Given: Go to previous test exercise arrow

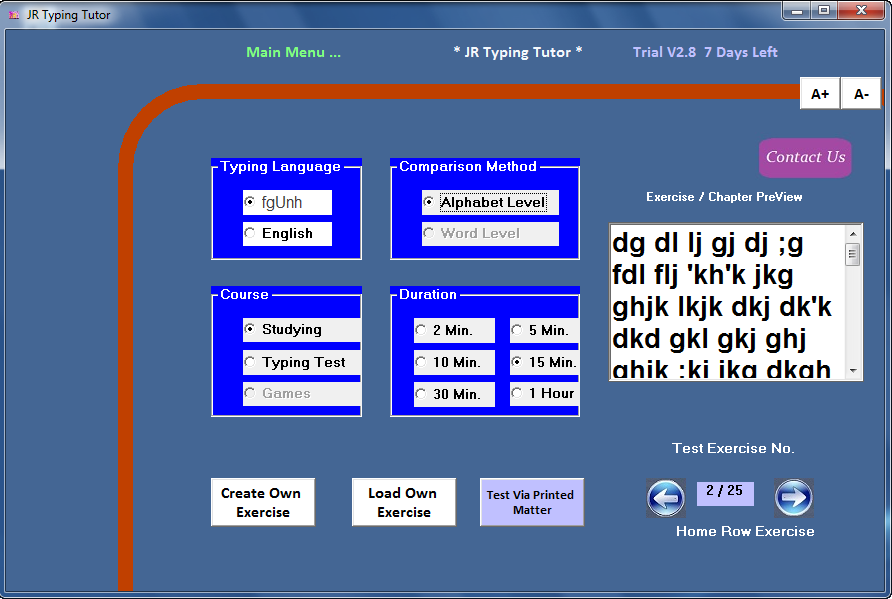Looking at the screenshot, I should [666, 498].
